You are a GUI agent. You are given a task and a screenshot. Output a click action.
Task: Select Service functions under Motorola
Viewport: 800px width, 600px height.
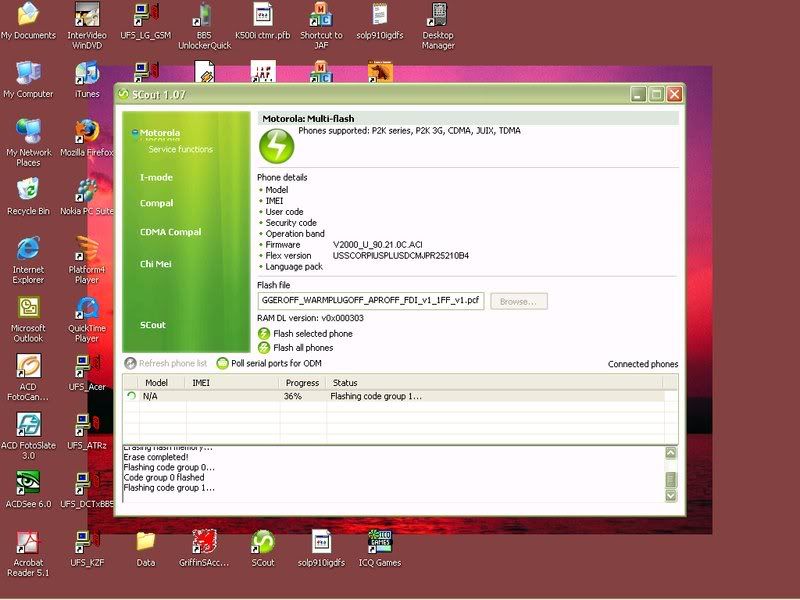pyautogui.click(x=181, y=149)
